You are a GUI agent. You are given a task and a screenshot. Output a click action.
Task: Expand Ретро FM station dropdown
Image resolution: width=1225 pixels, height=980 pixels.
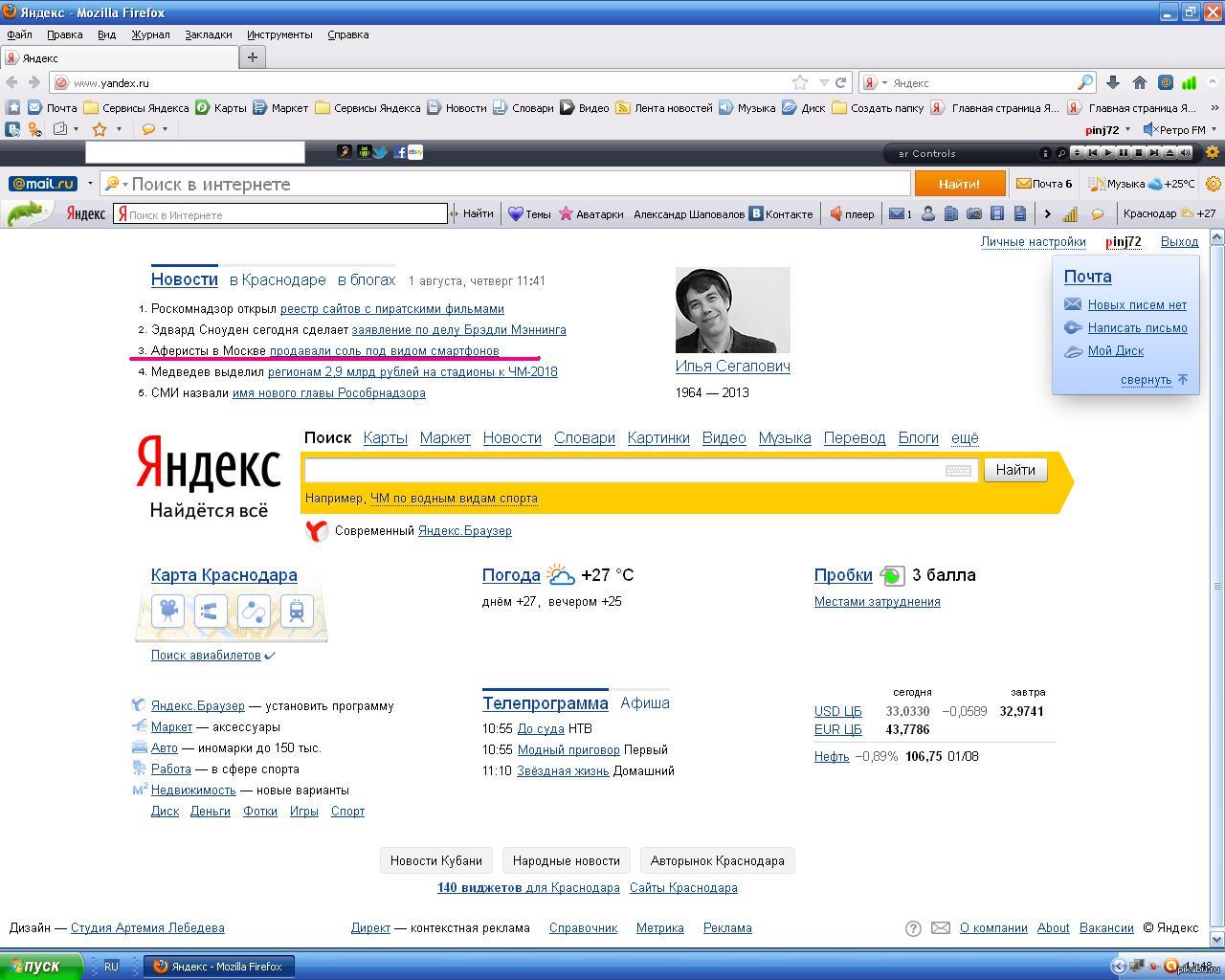(1214, 129)
